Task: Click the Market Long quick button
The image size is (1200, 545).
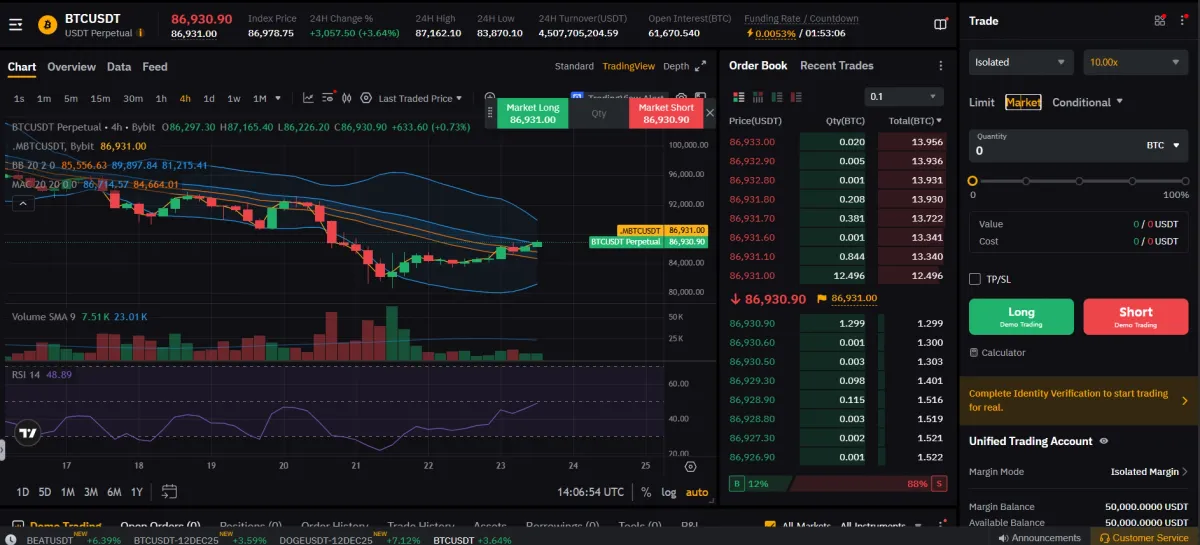Action: tap(532, 113)
